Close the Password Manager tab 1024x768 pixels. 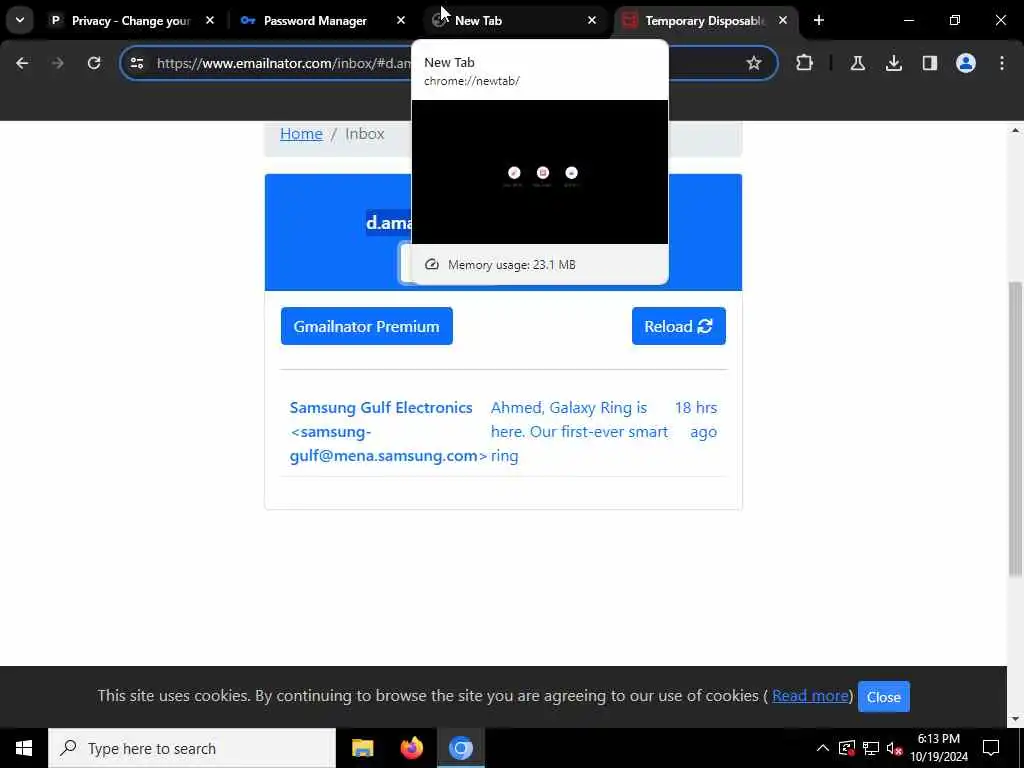click(401, 21)
